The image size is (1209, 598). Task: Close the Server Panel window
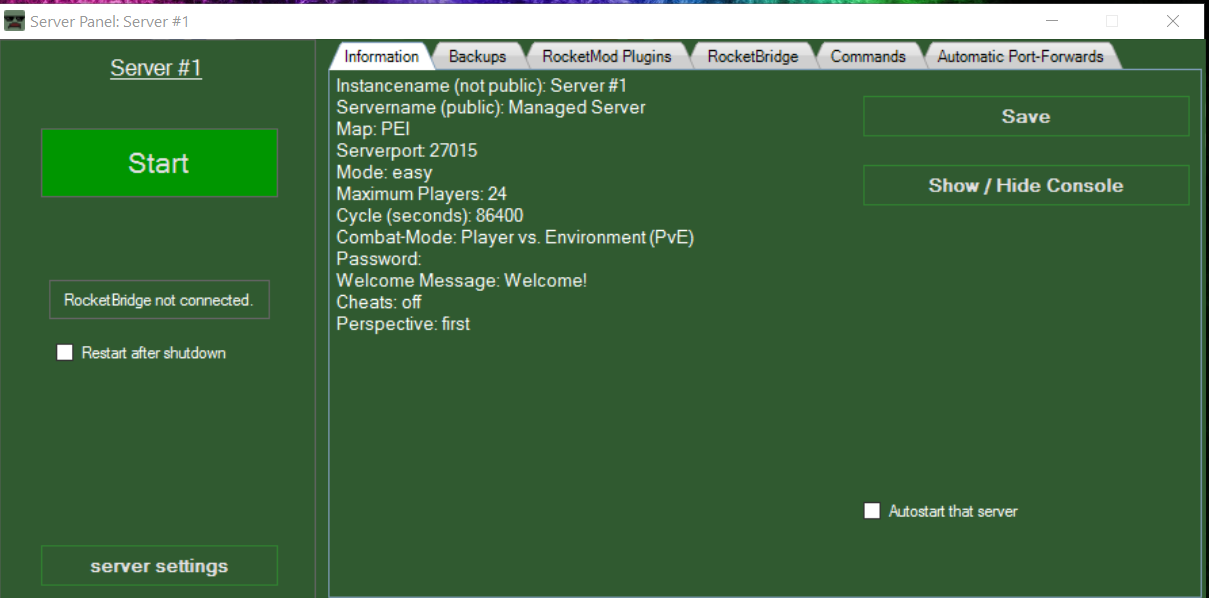(x=1173, y=21)
